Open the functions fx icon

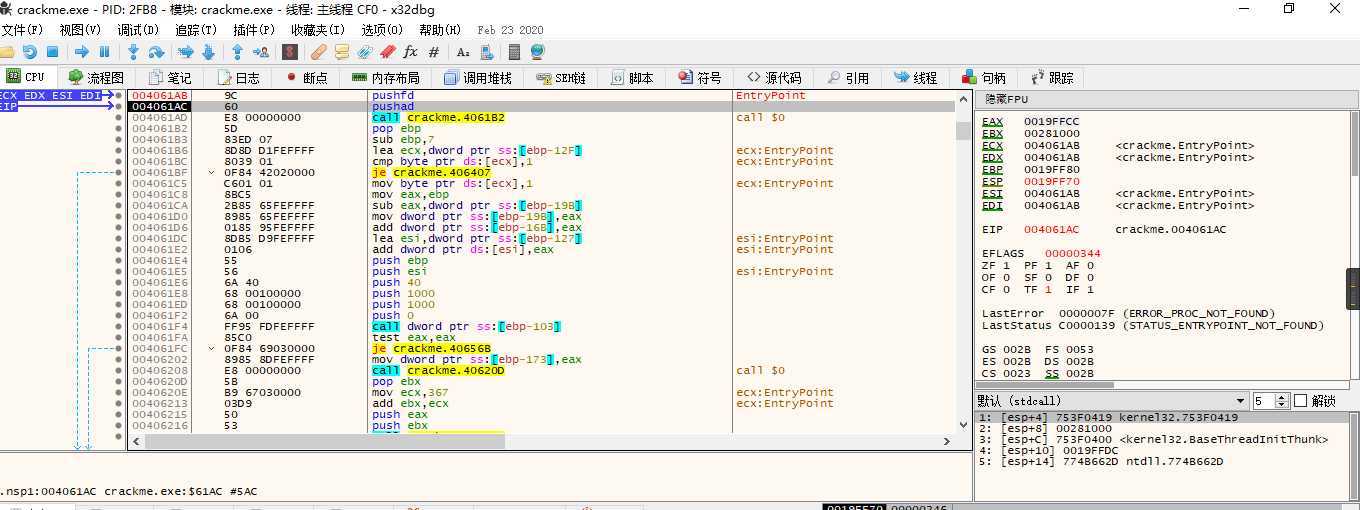click(411, 52)
